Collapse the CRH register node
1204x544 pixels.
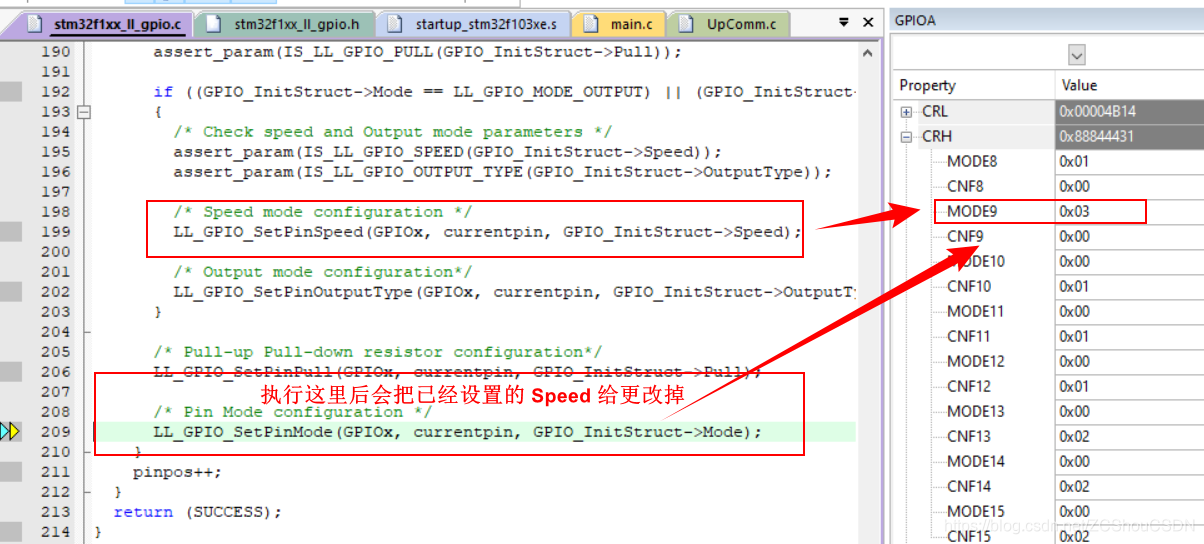click(x=906, y=137)
